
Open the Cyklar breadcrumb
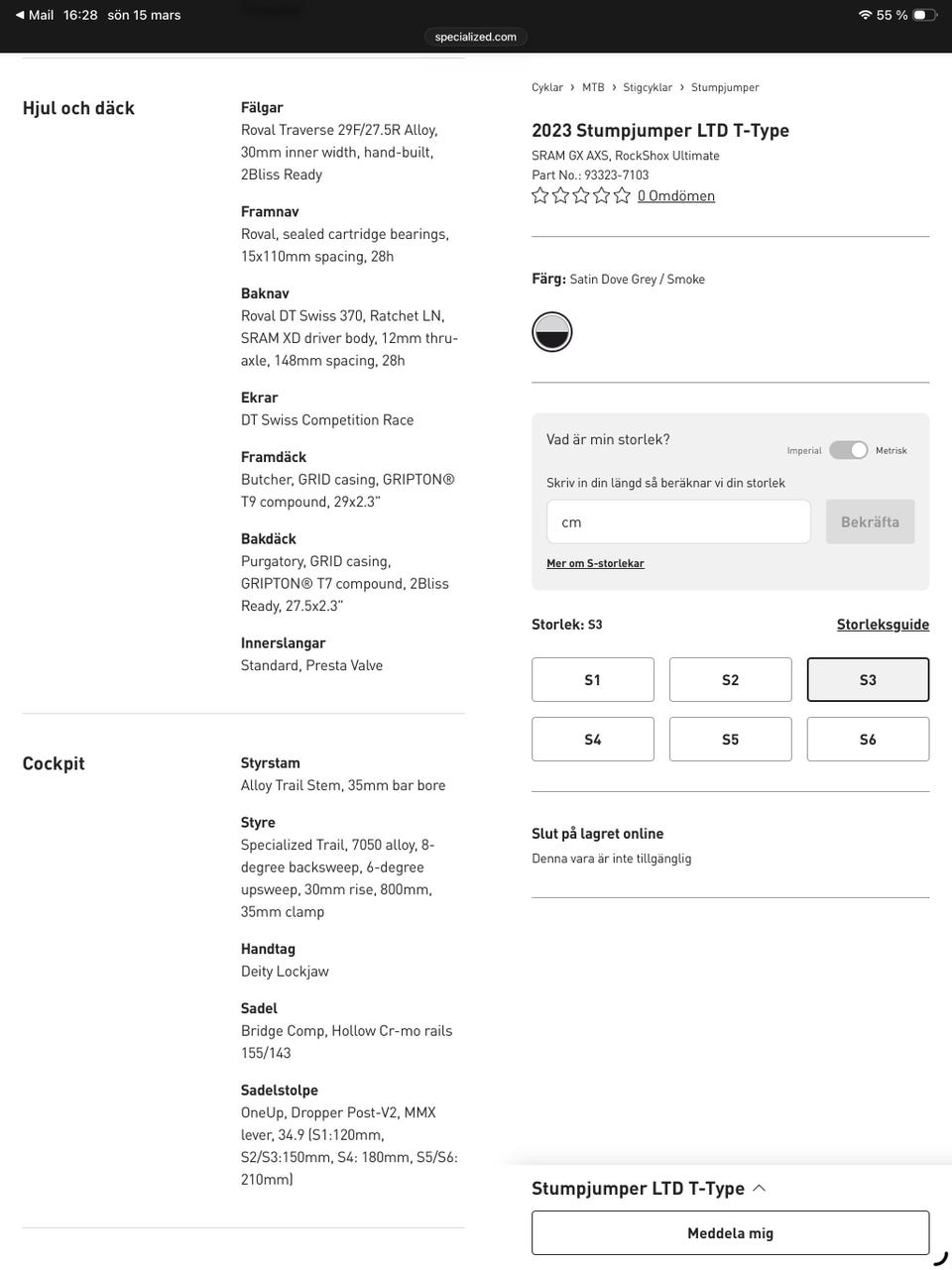coord(547,87)
